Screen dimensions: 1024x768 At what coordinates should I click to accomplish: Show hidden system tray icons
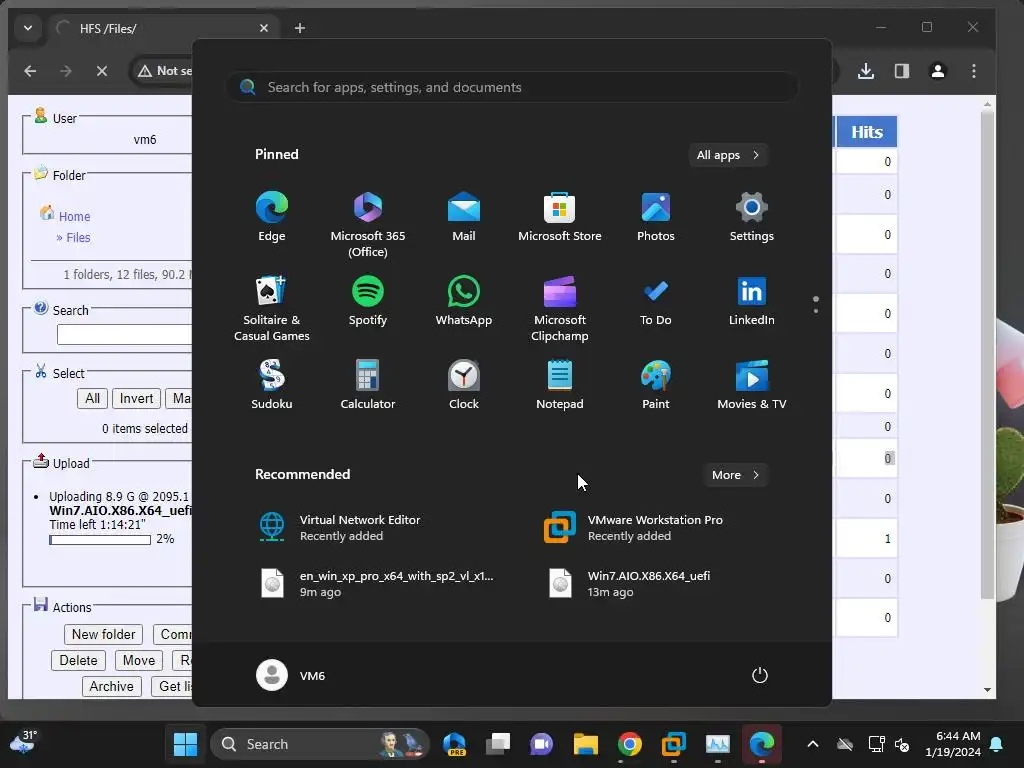pos(812,744)
